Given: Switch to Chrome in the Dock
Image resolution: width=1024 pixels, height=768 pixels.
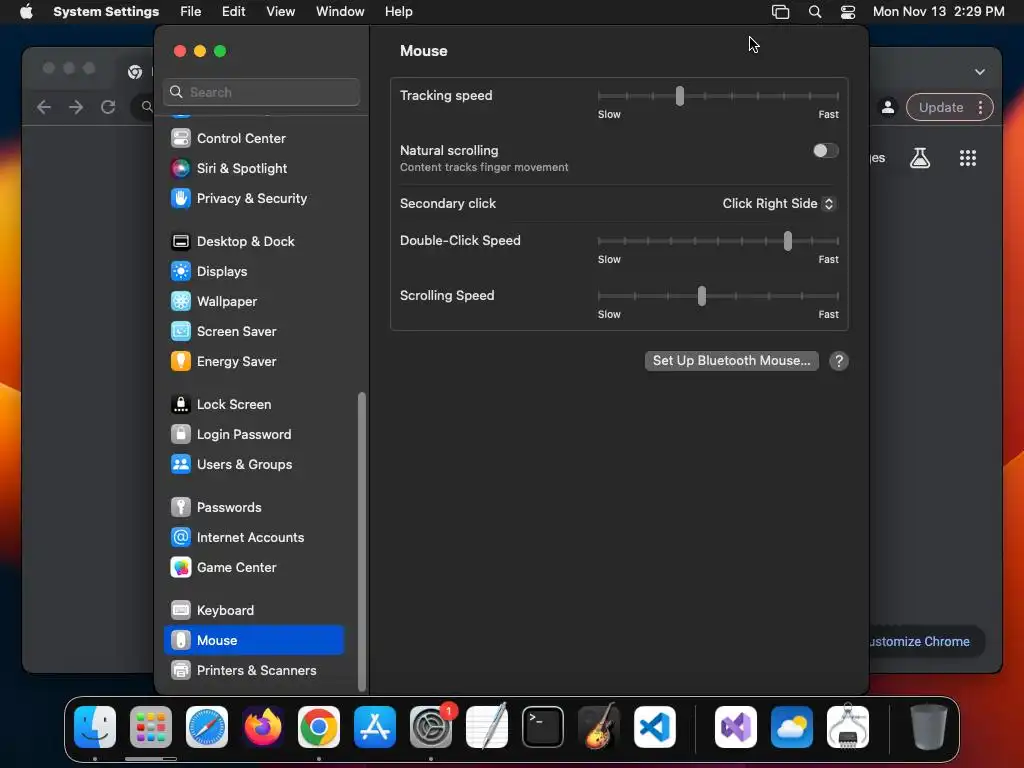Looking at the screenshot, I should (319, 727).
